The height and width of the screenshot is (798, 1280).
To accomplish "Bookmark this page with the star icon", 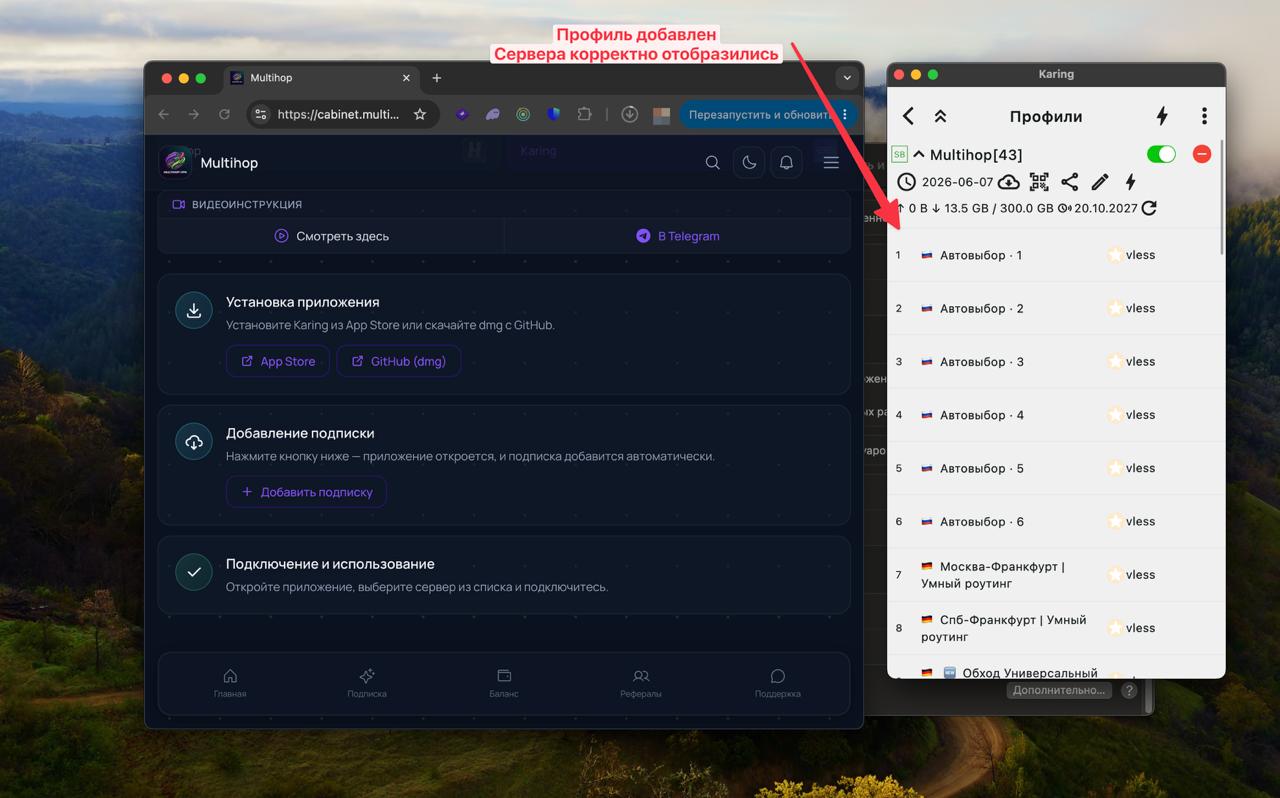I will (420, 115).
